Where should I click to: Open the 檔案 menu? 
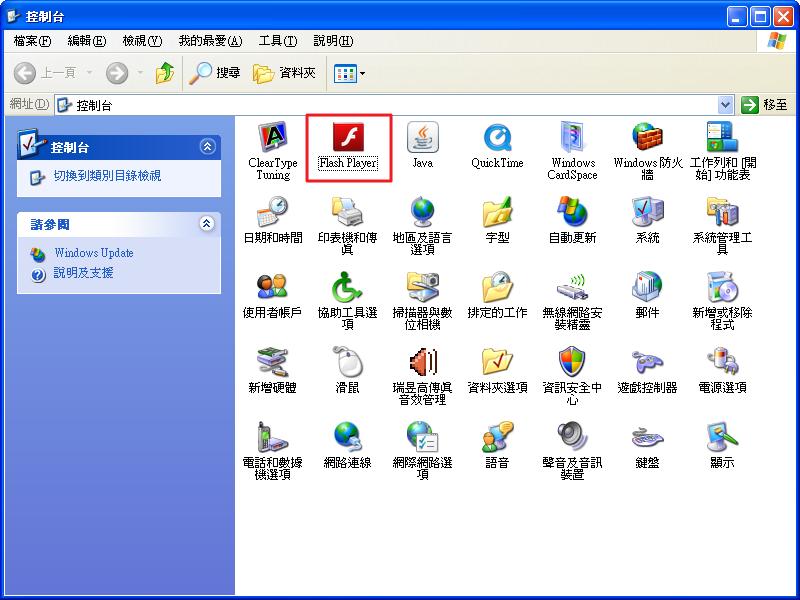click(x=32, y=41)
